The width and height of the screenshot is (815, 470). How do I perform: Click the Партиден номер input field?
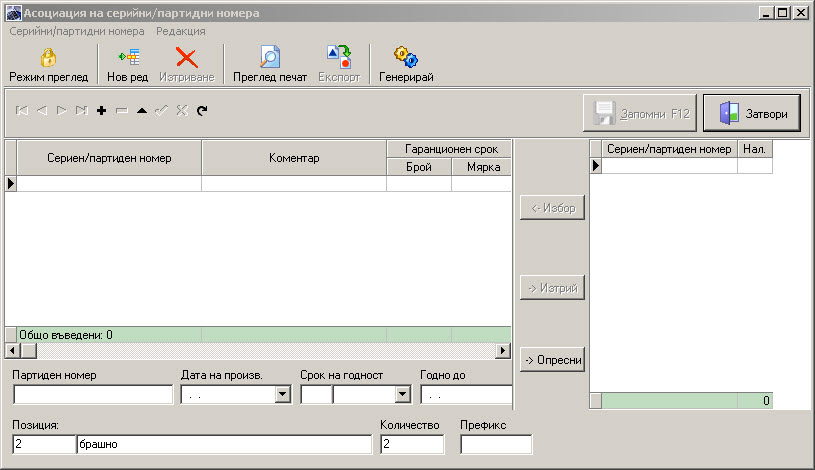(93, 395)
